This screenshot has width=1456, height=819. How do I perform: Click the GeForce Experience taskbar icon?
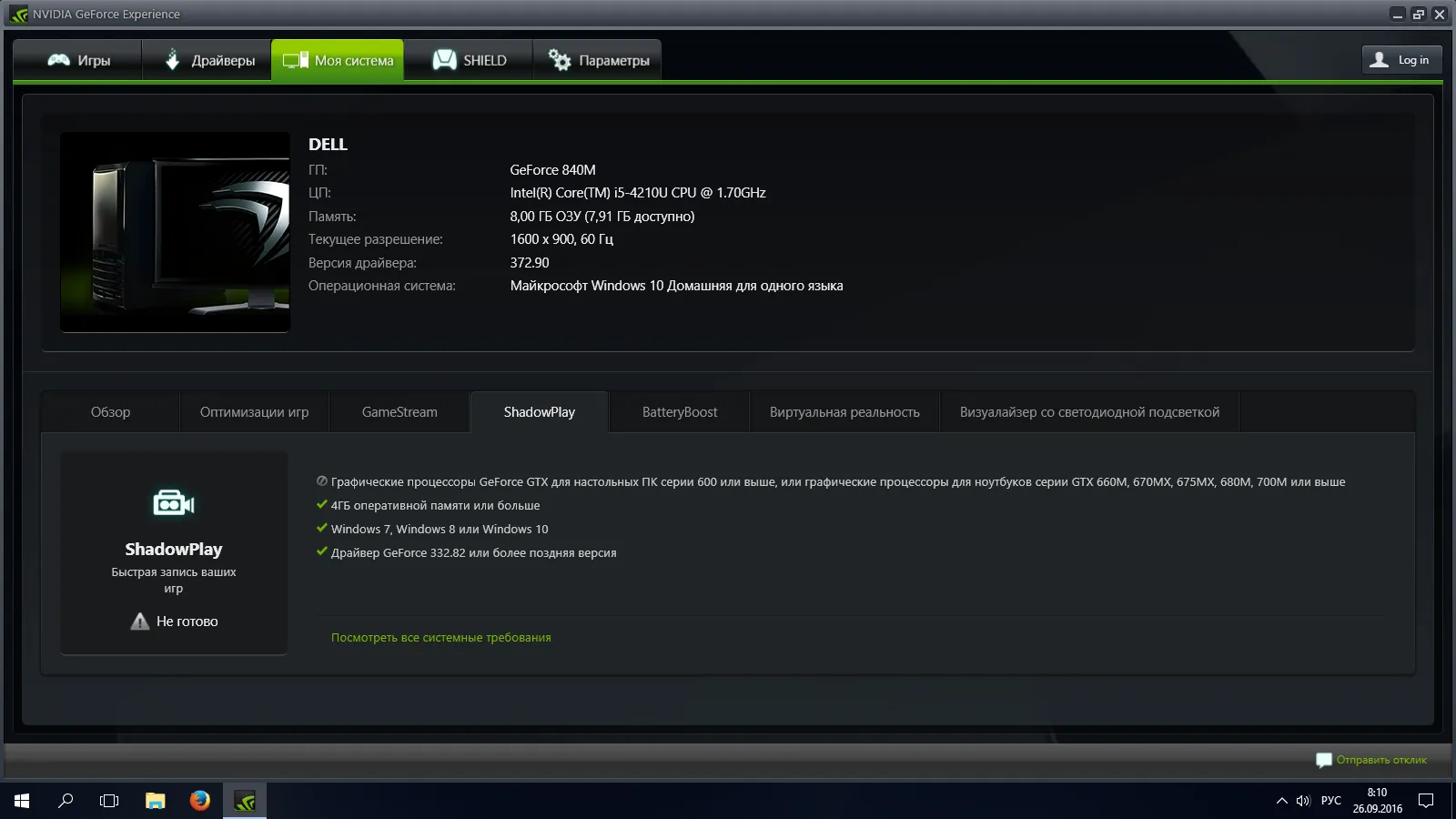(245, 801)
